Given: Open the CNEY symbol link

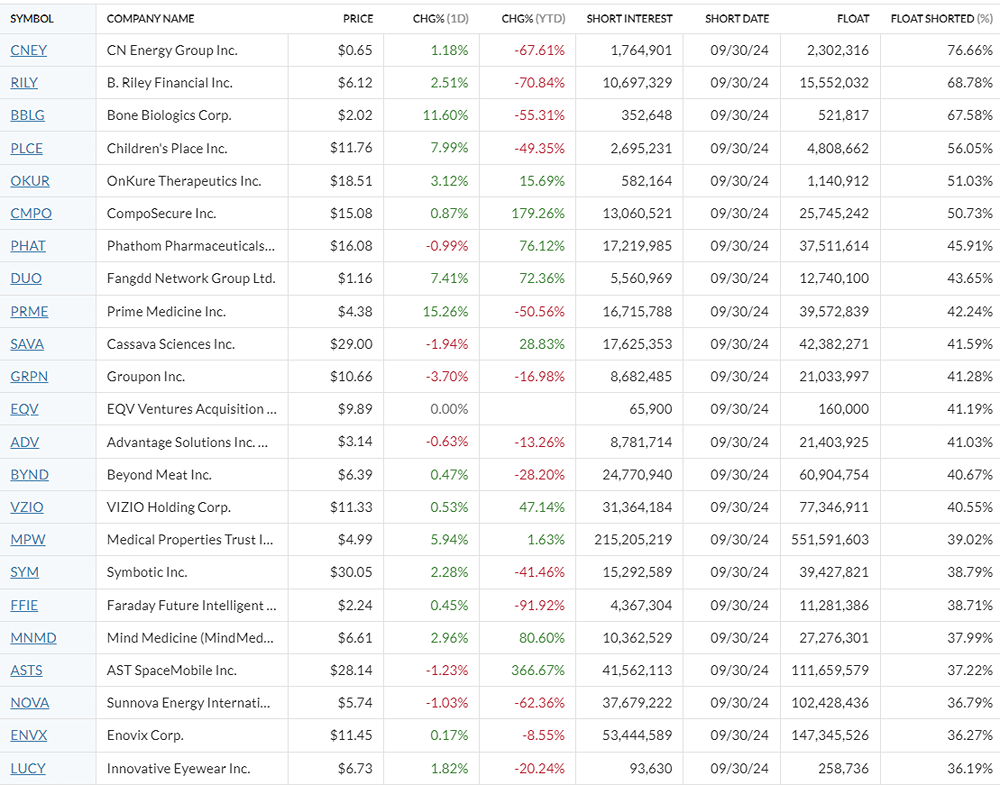Looking at the screenshot, I should pyautogui.click(x=28, y=50).
